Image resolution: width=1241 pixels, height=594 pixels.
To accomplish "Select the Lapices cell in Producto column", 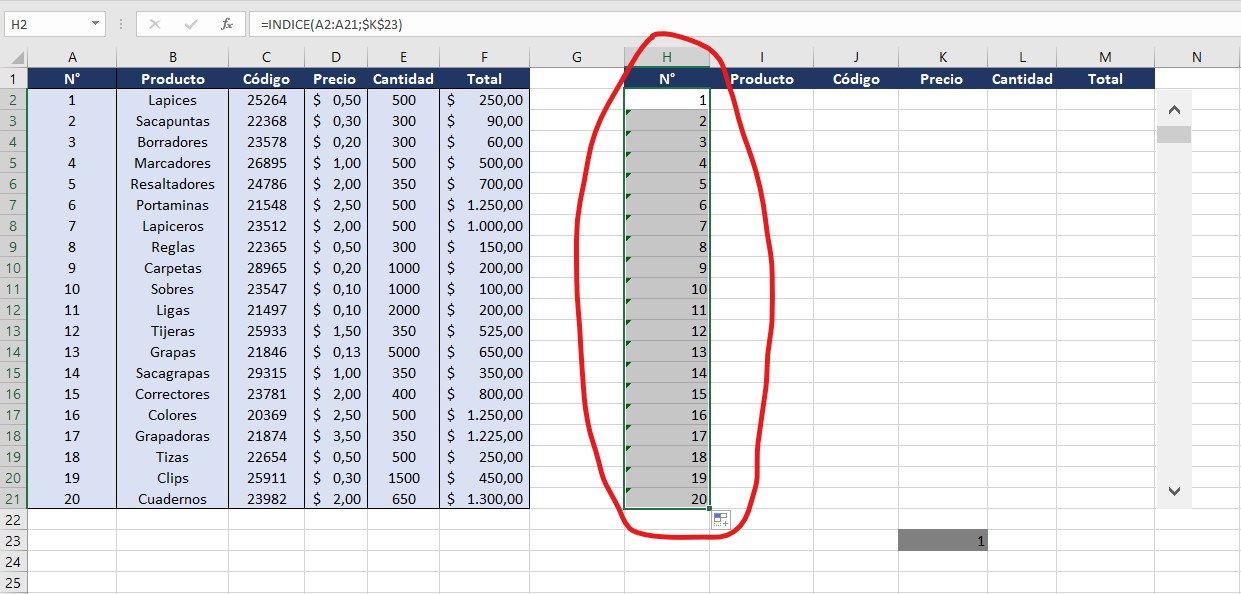I will 172,100.
